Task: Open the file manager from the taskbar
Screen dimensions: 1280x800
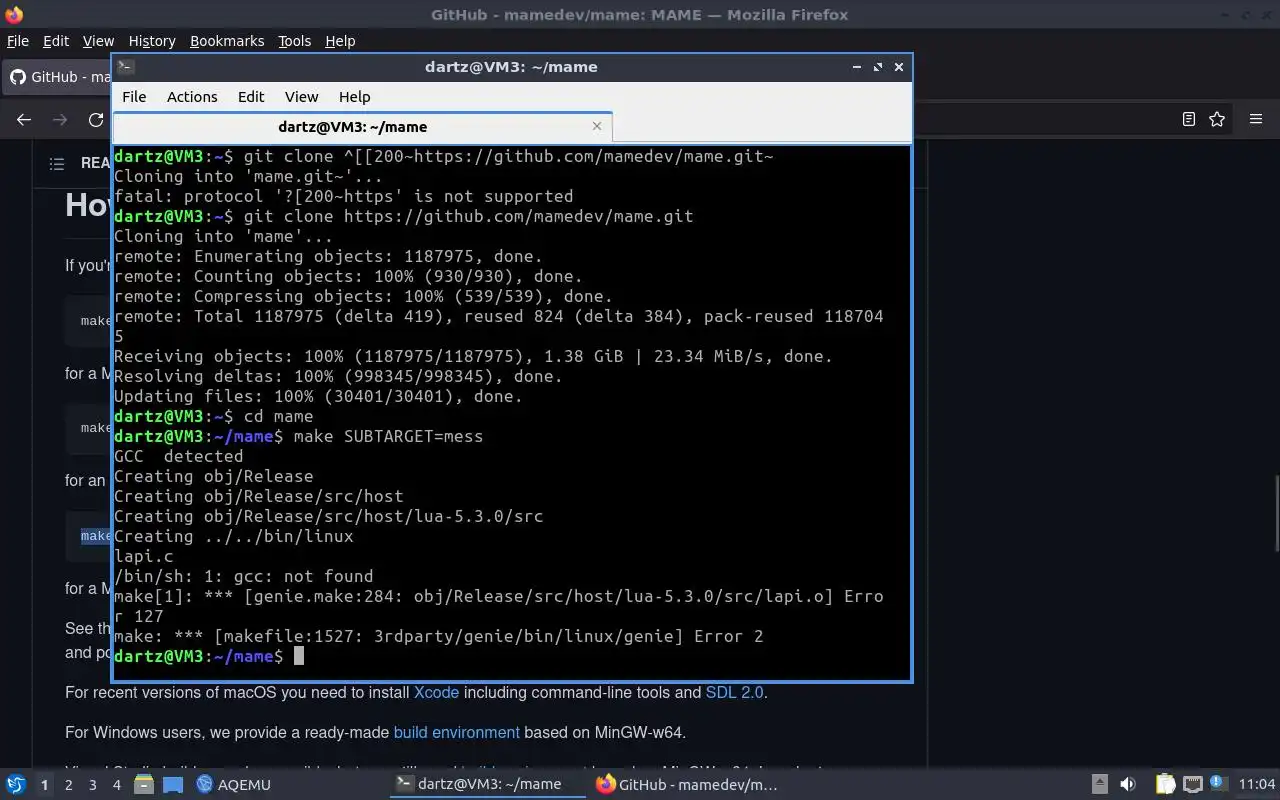Action: click(x=144, y=784)
